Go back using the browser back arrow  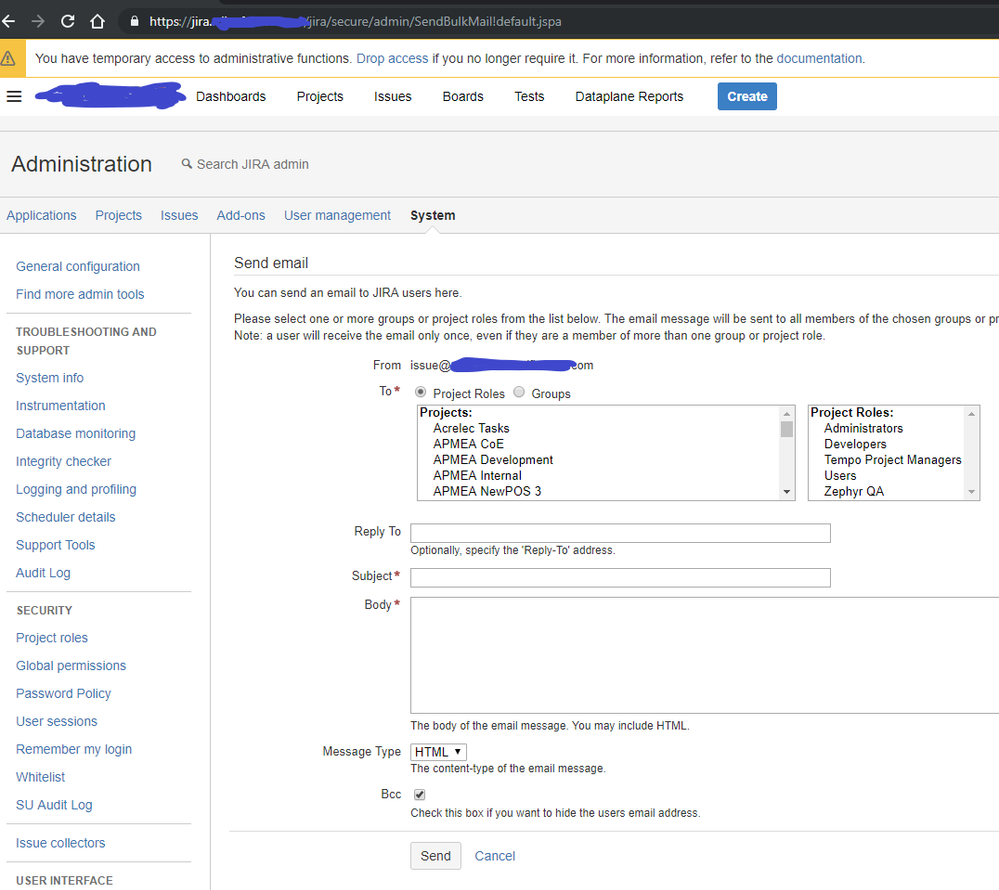click(8, 22)
